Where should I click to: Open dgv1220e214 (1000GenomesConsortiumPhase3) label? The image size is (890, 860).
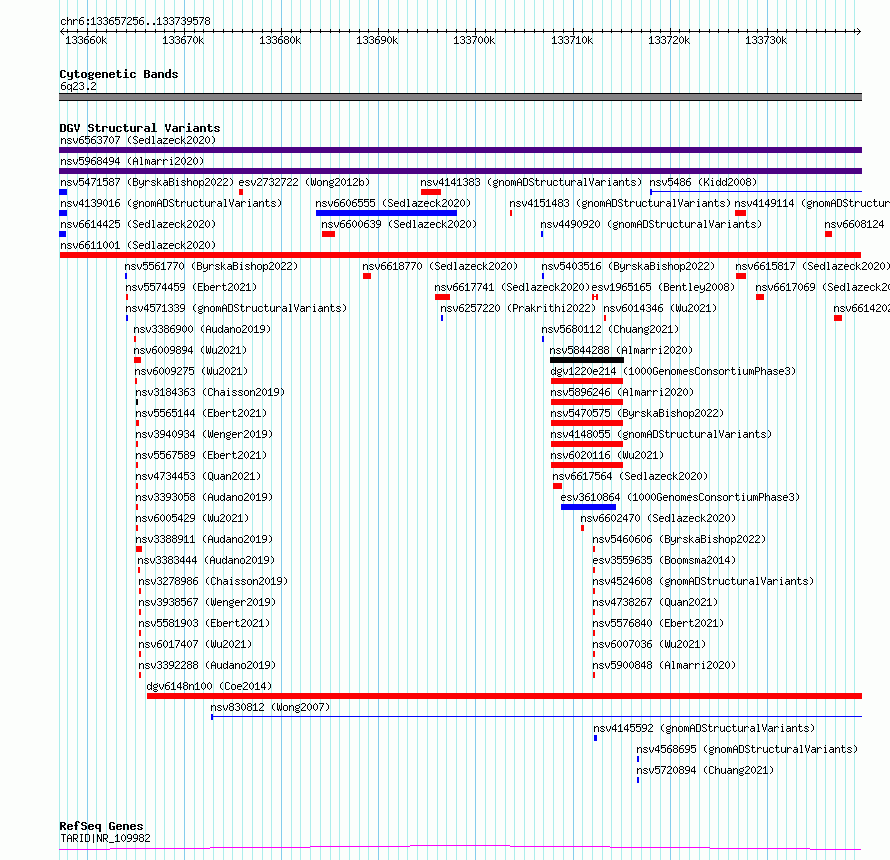(673, 371)
